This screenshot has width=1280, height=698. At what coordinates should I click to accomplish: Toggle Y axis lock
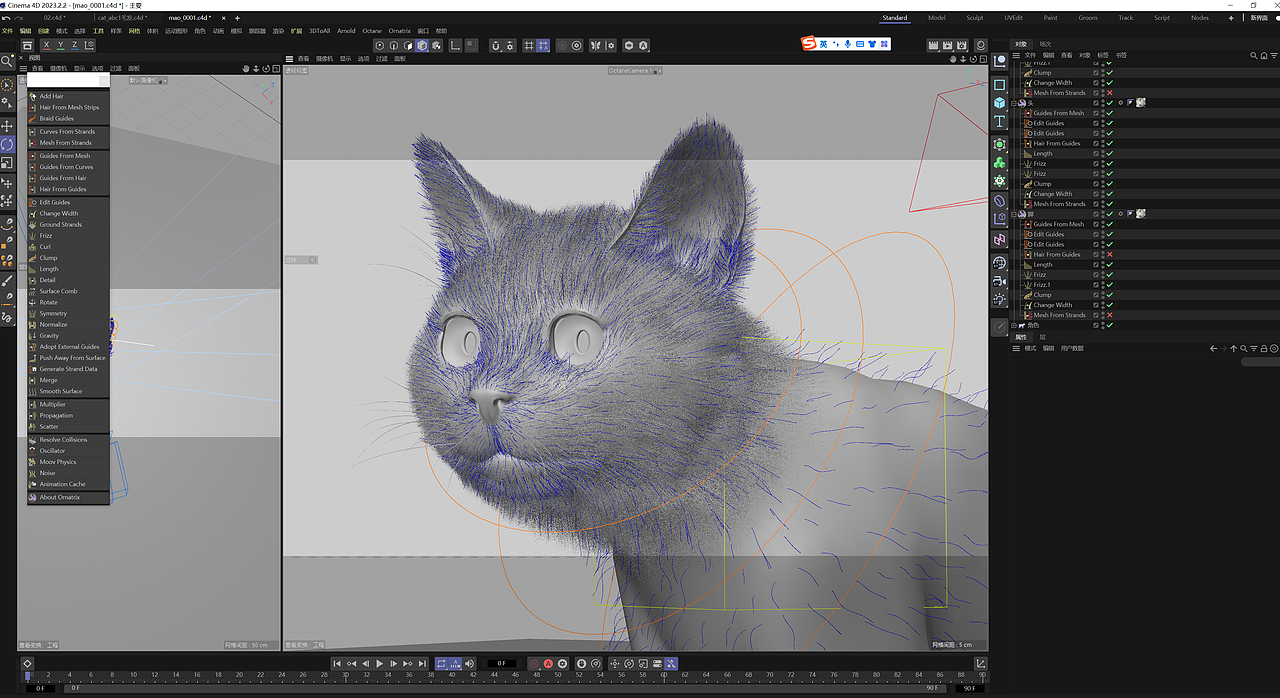point(60,45)
